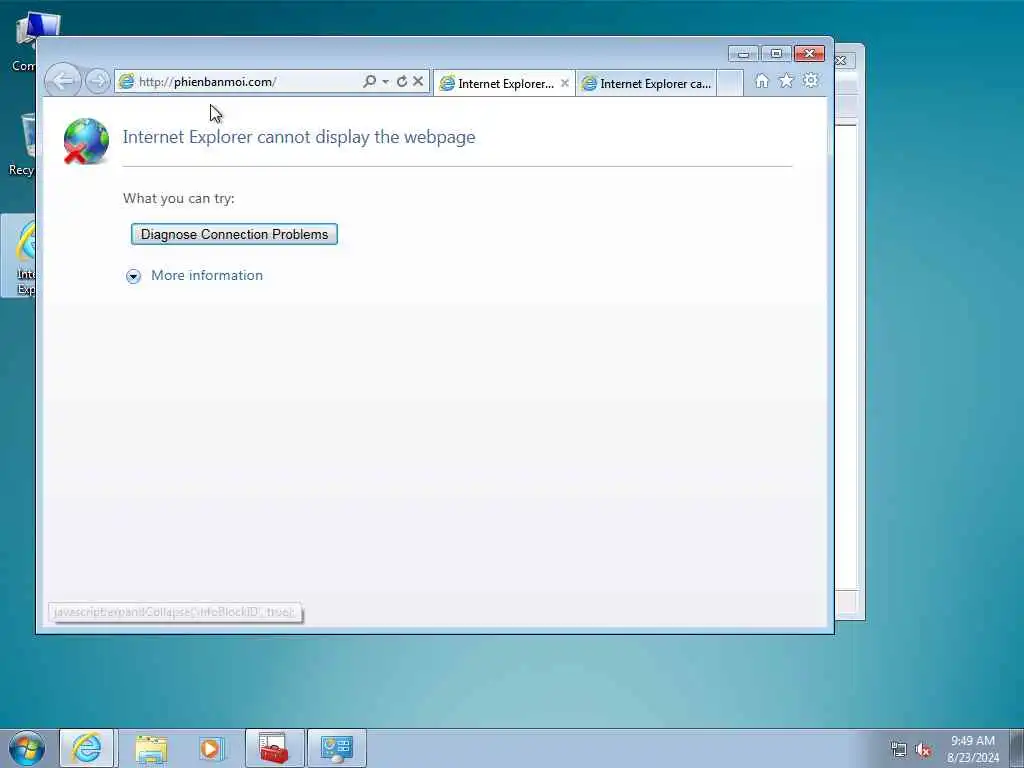Minimize the Internet Explorer window
Viewport: 1024px width, 768px height.
click(743, 54)
